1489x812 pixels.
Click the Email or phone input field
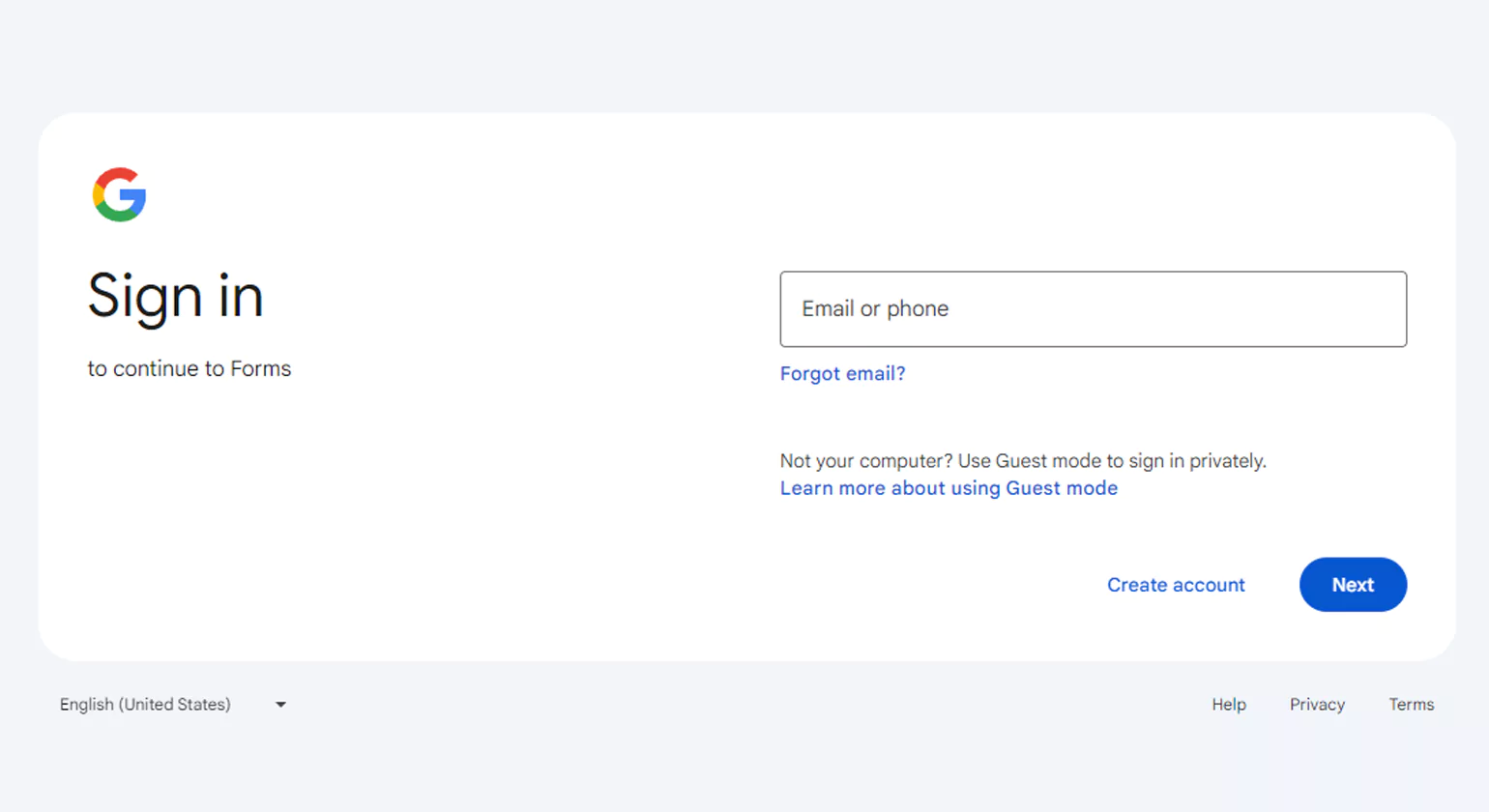(x=1093, y=308)
